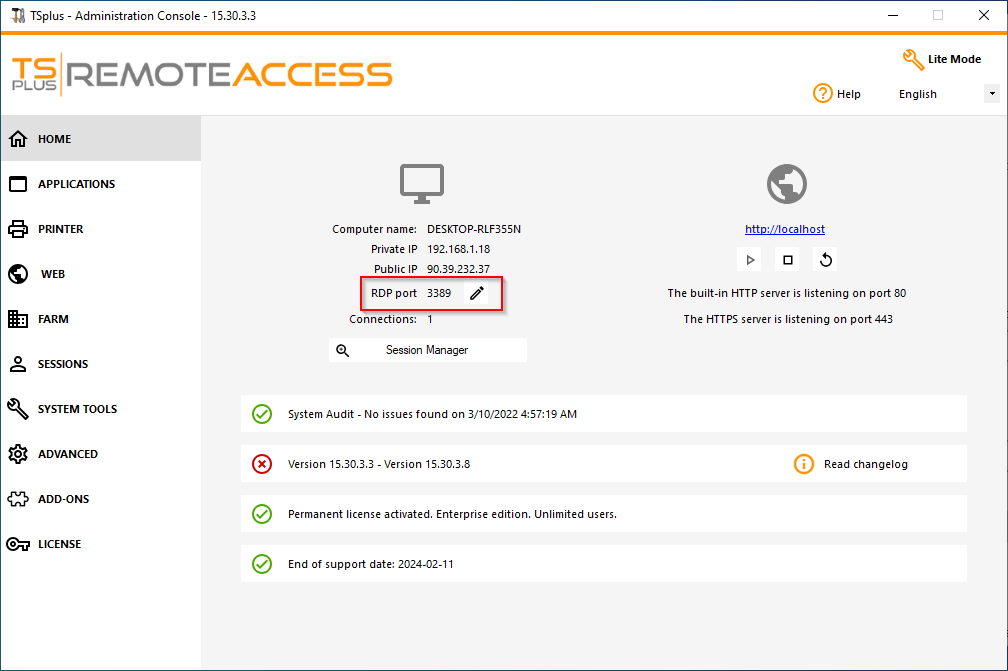1008x671 pixels.
Task: Select the Web menu item
Action: tap(52, 274)
